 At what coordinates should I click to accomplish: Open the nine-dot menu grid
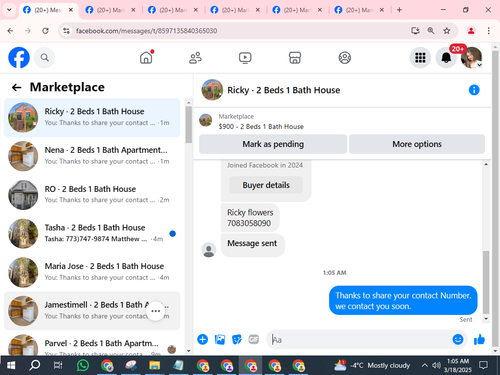[420, 58]
